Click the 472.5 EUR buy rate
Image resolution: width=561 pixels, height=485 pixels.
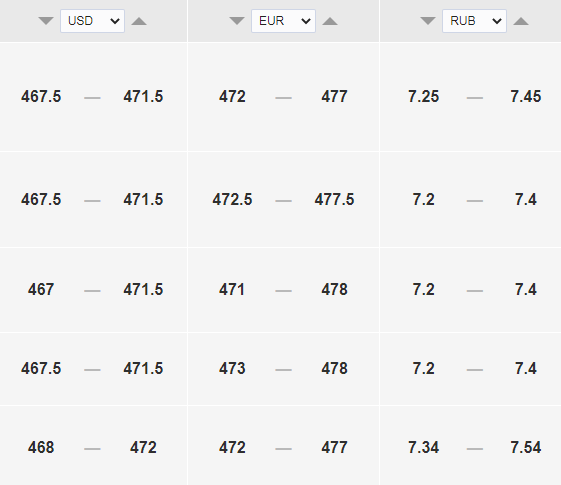(x=232, y=199)
